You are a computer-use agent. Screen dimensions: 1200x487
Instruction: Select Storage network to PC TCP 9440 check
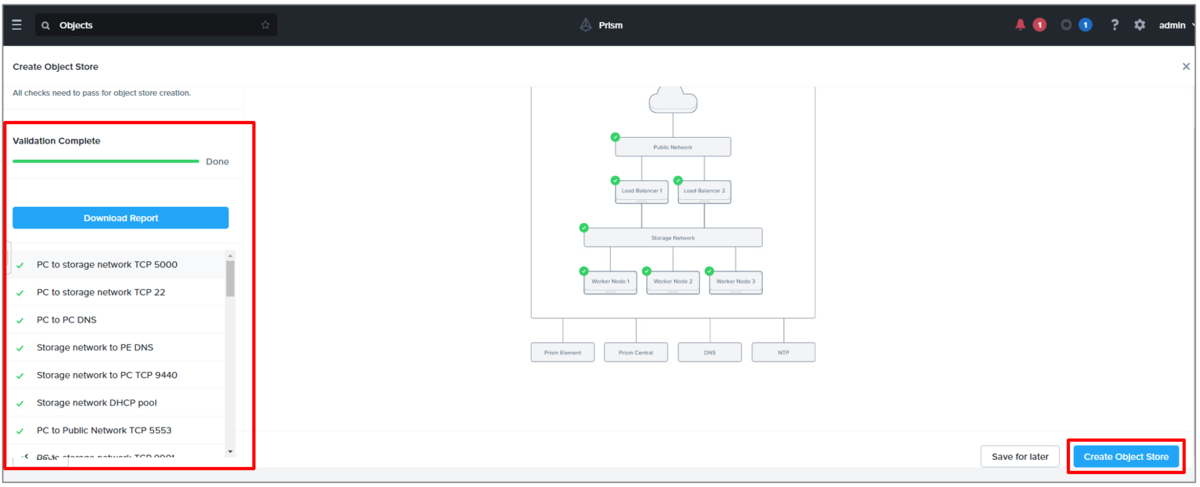click(x=119, y=375)
